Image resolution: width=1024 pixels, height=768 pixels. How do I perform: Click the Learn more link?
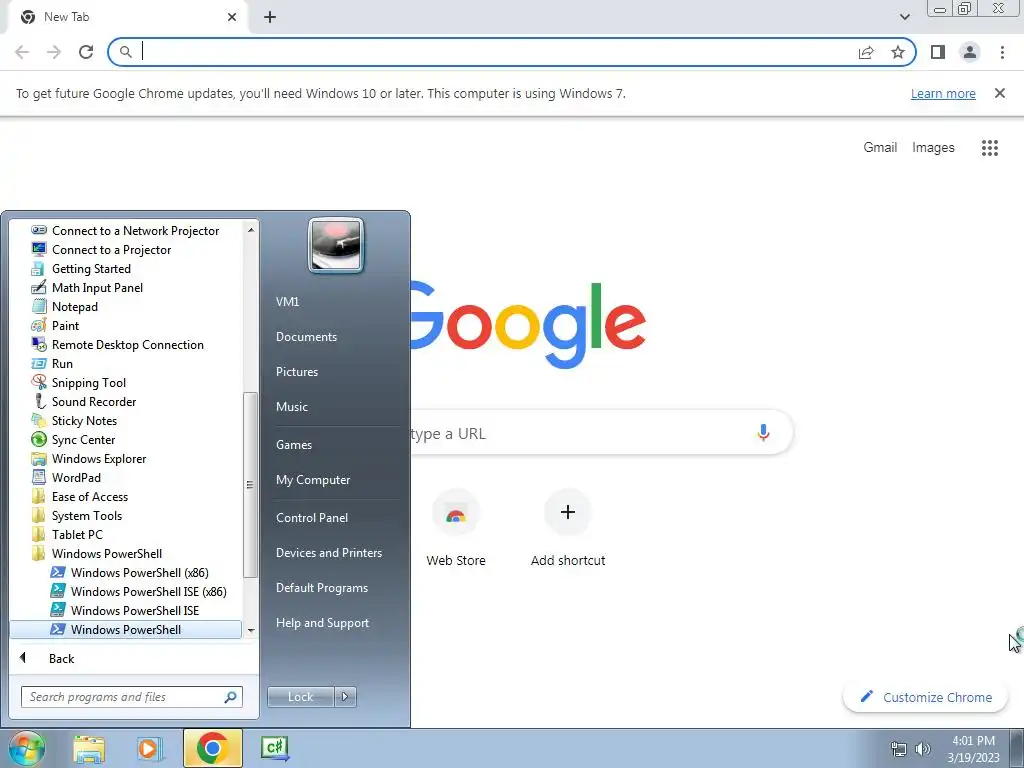click(943, 93)
